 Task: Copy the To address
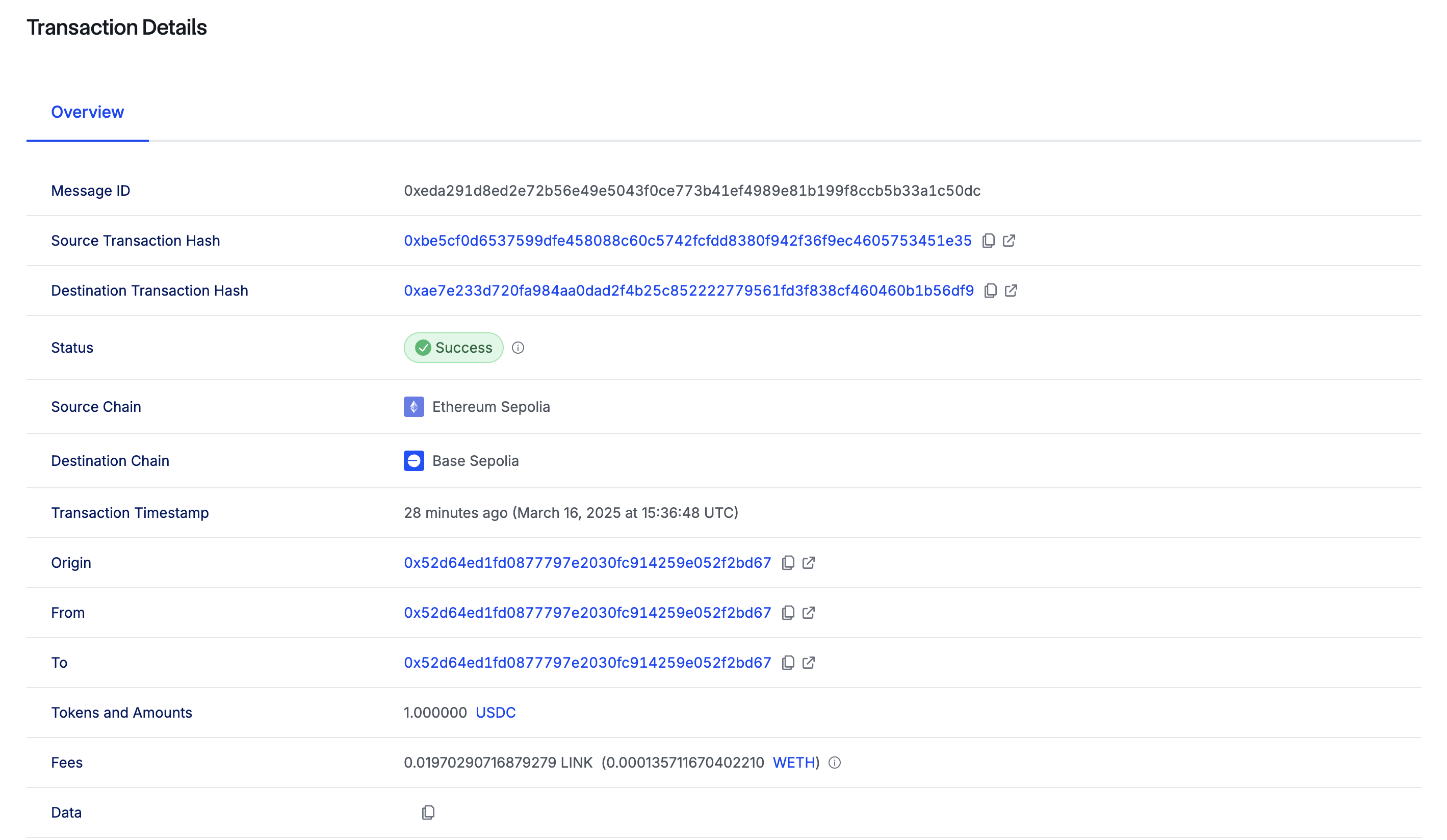click(788, 663)
